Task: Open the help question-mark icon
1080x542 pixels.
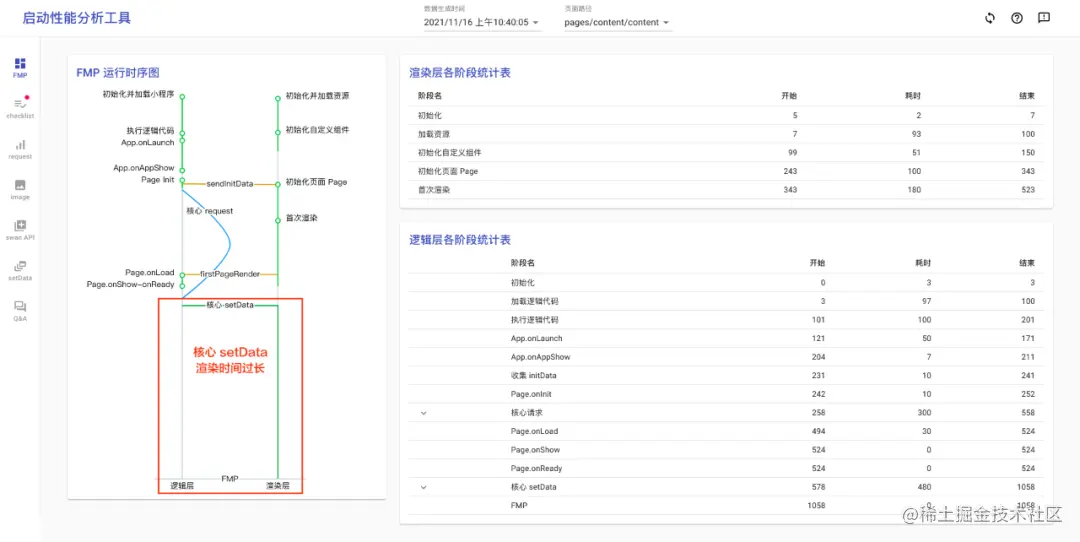Action: pyautogui.click(x=1017, y=19)
